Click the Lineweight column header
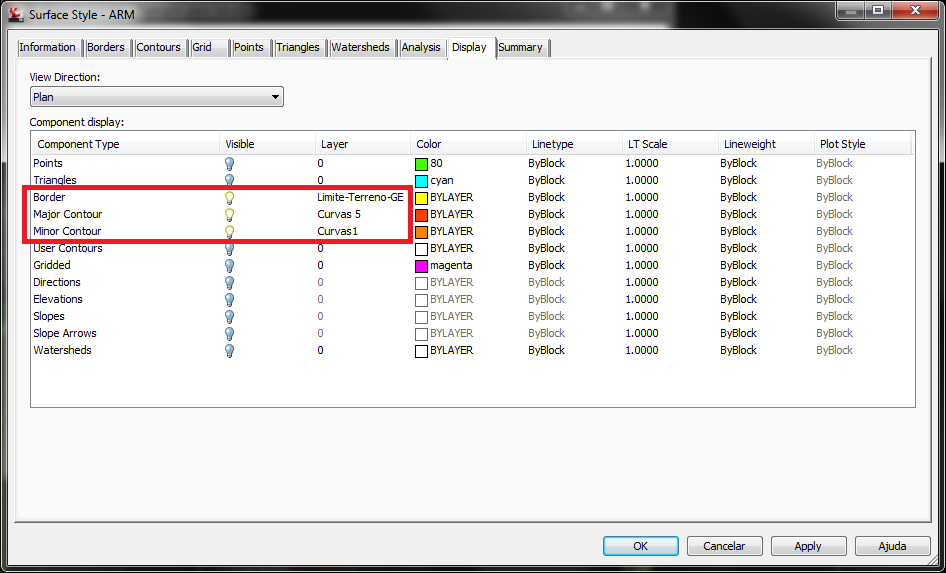Viewport: 946px width, 573px height. point(766,144)
